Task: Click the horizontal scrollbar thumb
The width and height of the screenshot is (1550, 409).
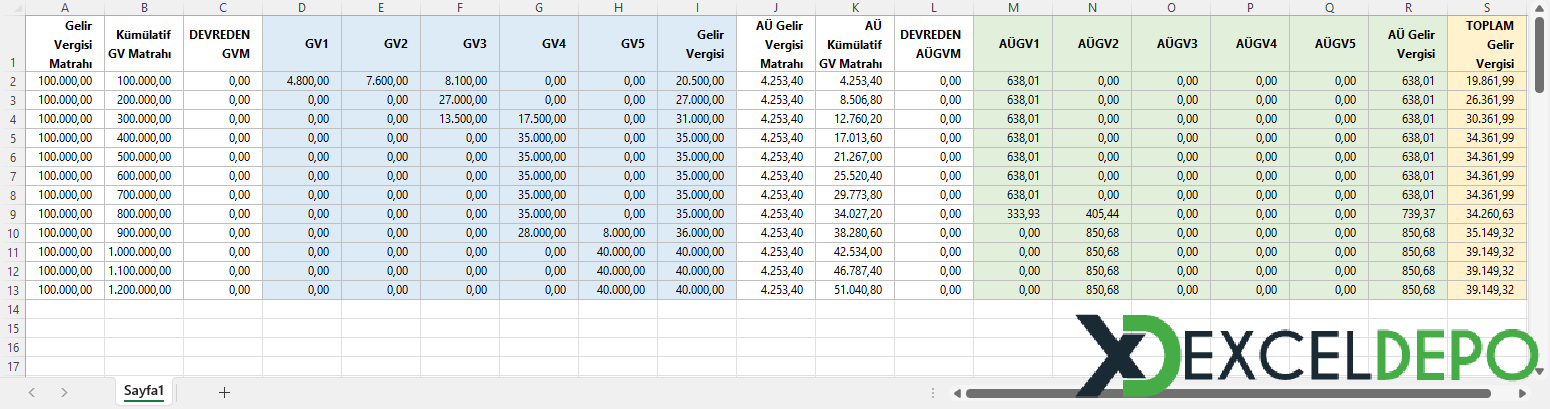Action: coord(1228,393)
